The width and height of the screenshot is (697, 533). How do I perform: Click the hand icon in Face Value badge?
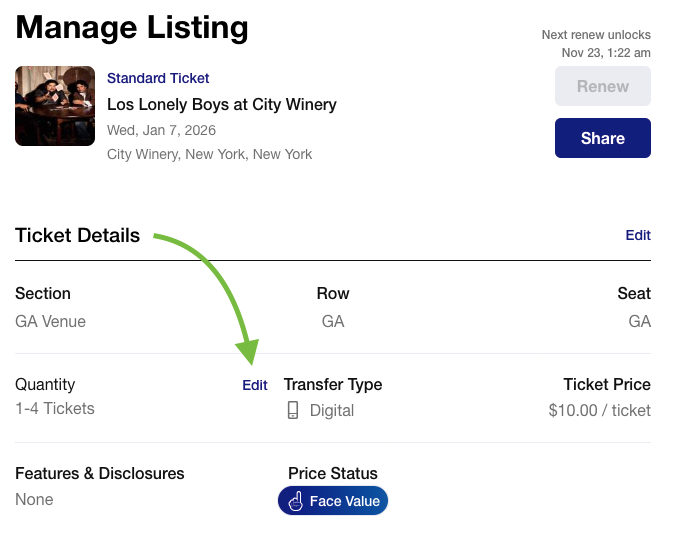(x=295, y=501)
